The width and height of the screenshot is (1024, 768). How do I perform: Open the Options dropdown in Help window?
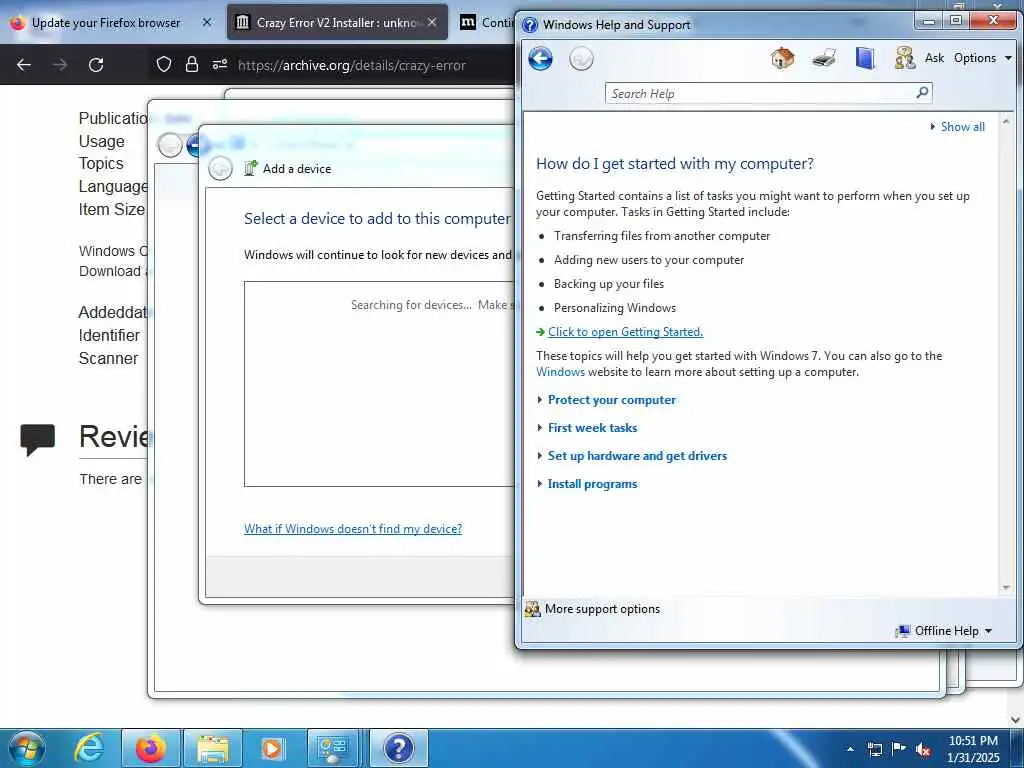coord(982,58)
